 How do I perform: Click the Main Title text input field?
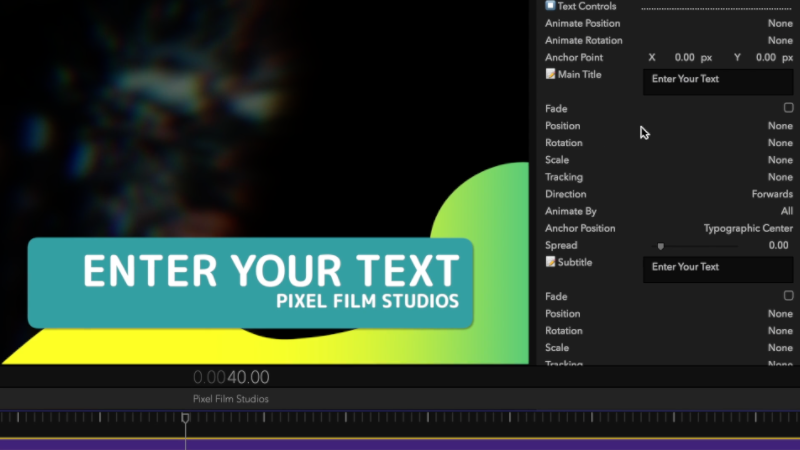pos(718,82)
